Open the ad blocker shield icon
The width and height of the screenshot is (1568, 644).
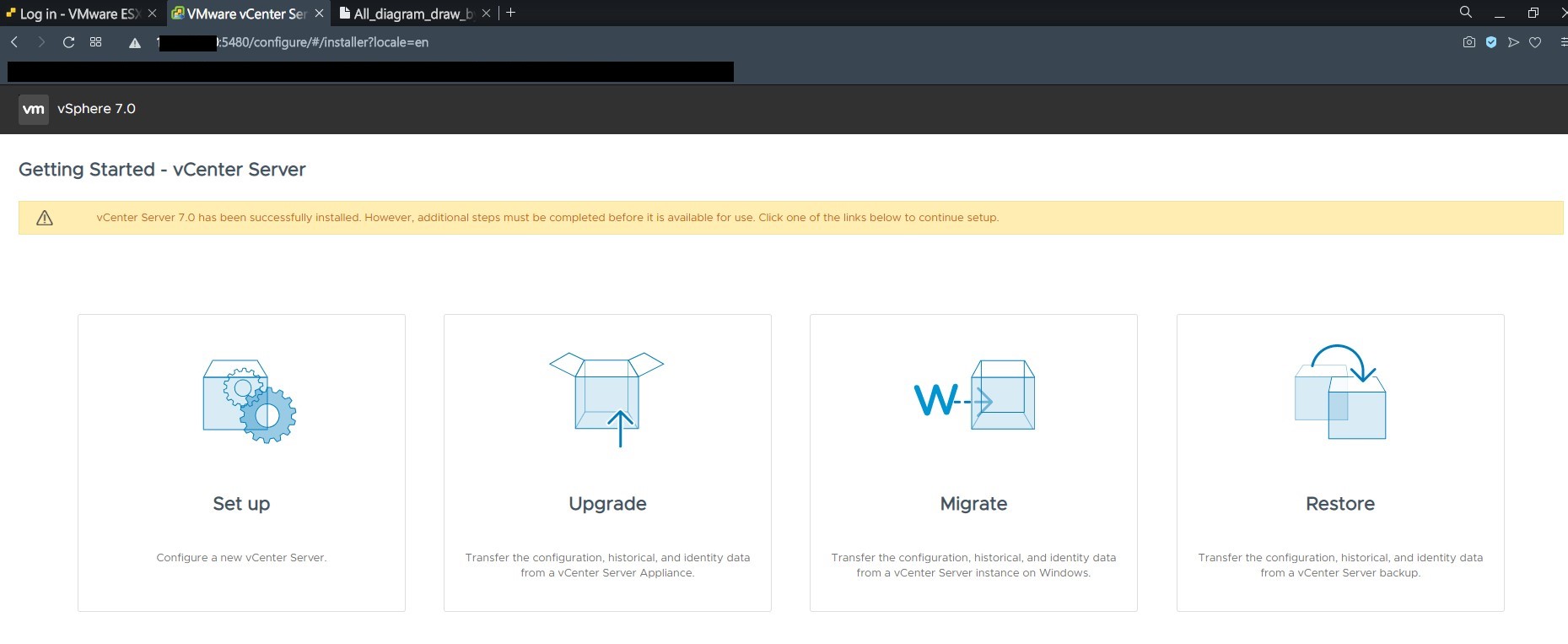point(1491,42)
